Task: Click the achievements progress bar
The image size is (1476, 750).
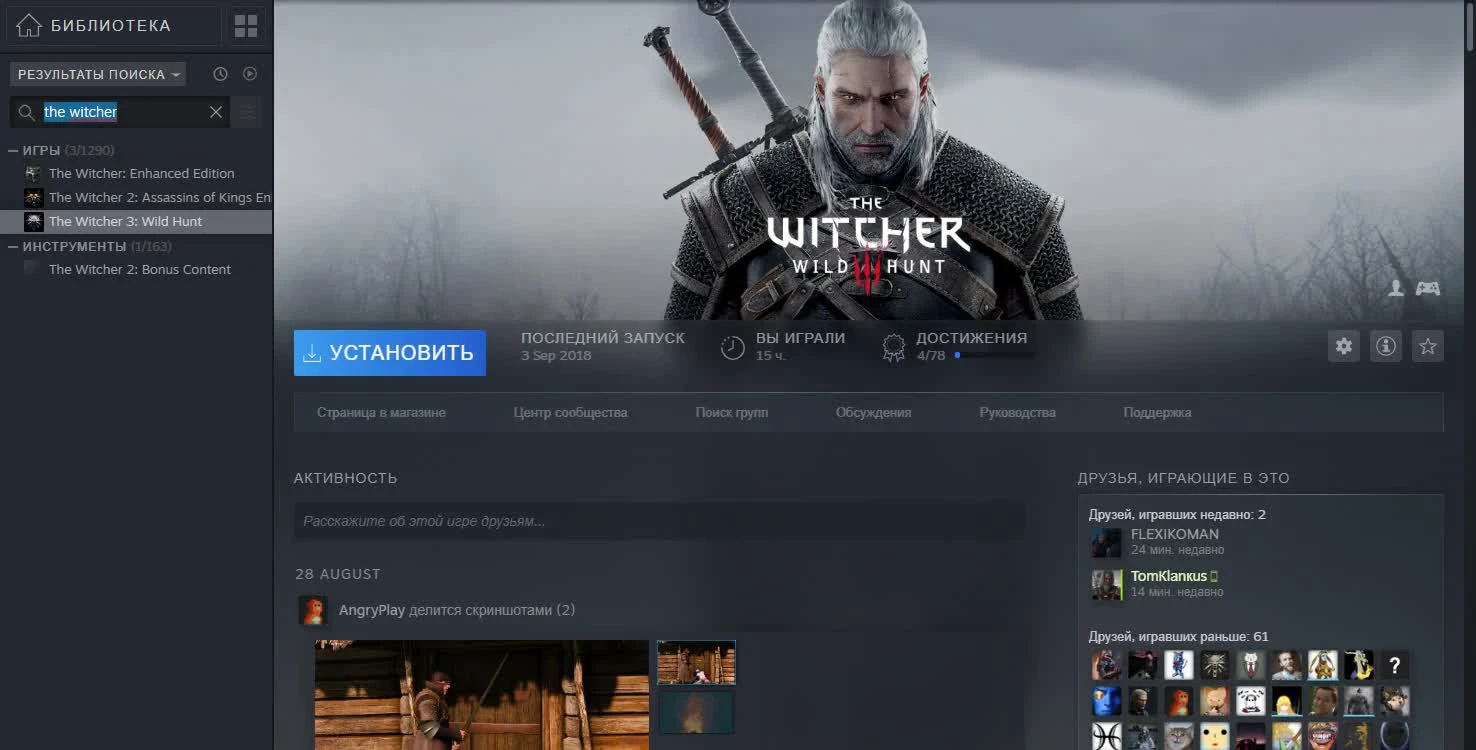Action: point(994,355)
